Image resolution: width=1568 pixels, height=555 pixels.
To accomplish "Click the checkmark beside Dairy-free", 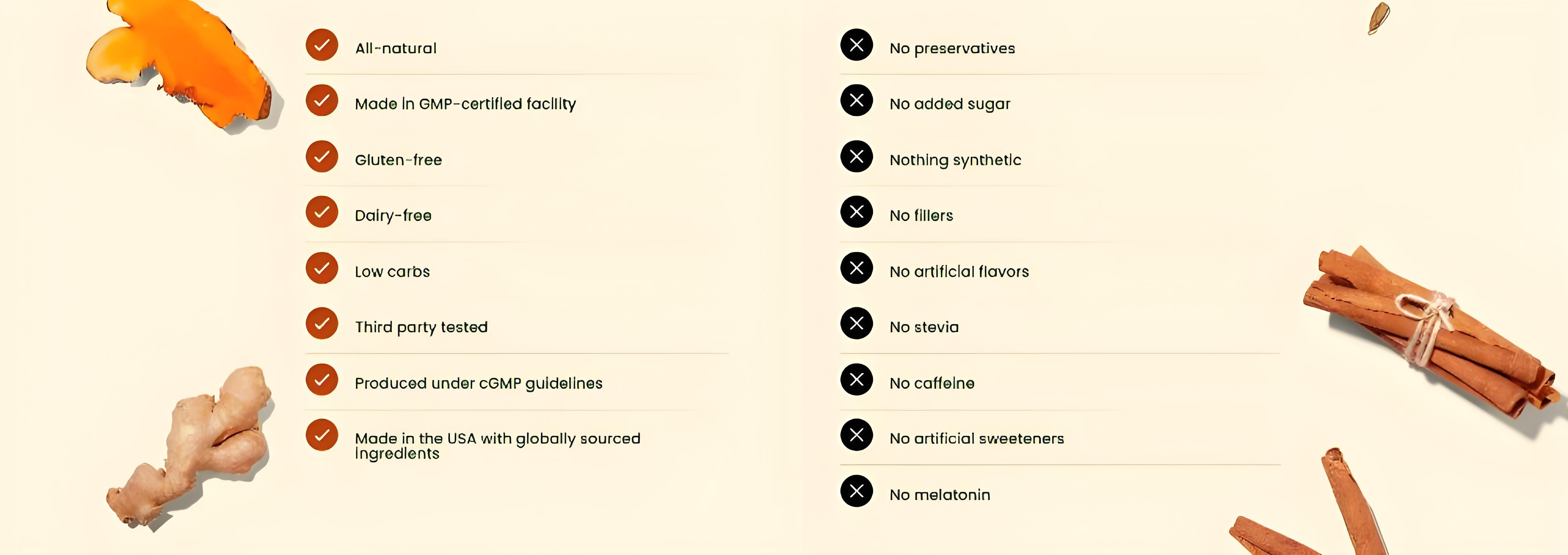I will point(321,212).
